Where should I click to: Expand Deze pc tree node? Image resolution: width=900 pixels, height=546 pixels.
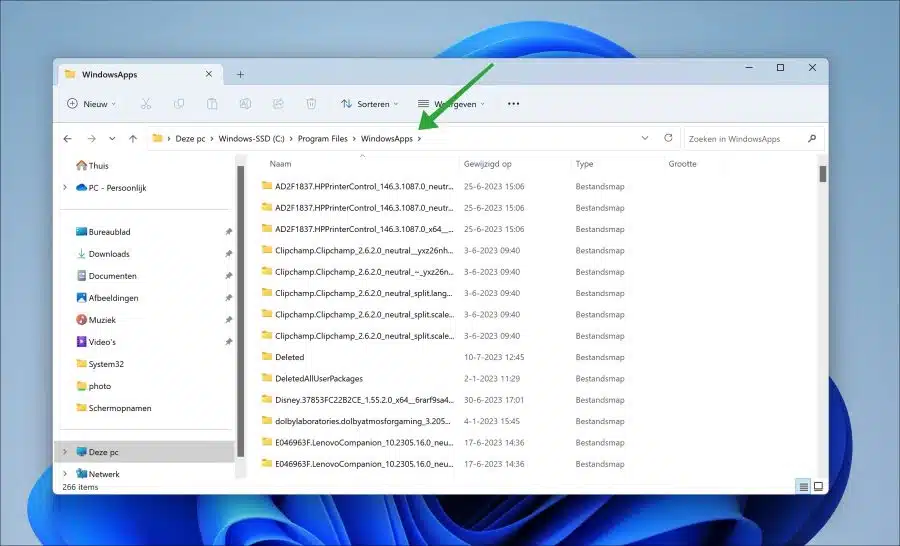65,452
